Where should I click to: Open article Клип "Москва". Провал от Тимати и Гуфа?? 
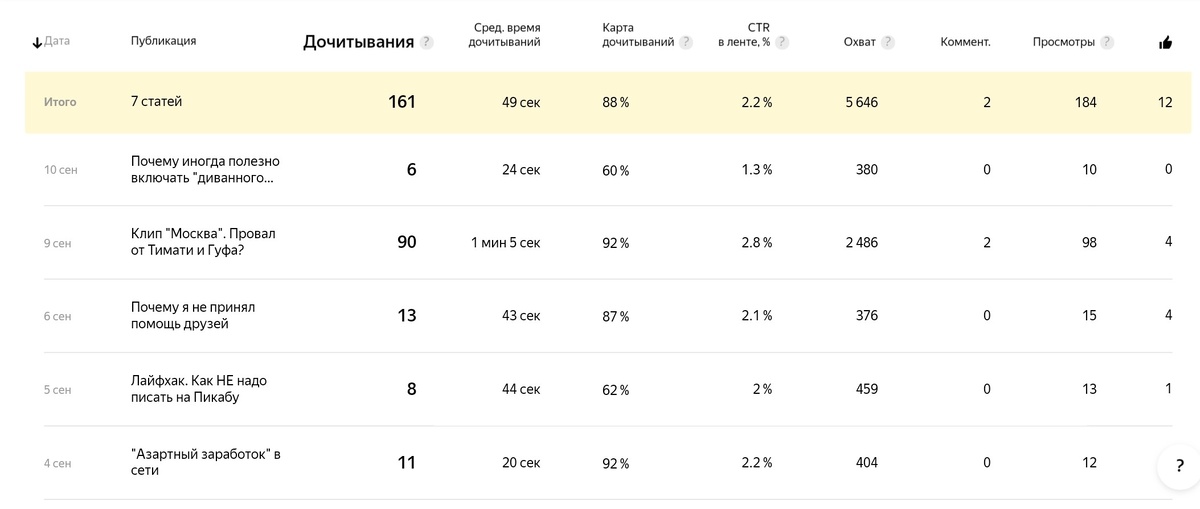[203, 242]
